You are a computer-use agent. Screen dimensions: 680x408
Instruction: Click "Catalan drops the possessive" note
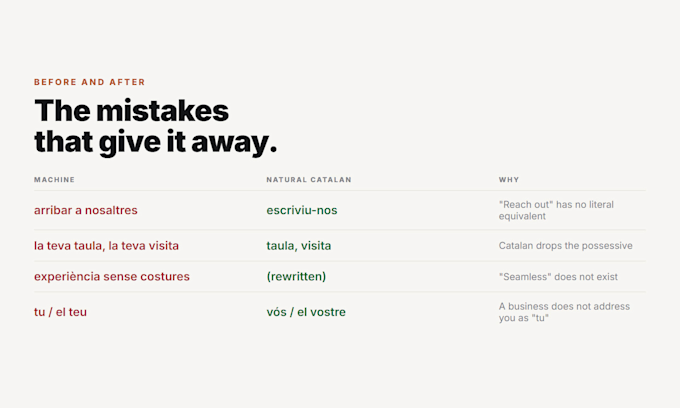click(566, 246)
